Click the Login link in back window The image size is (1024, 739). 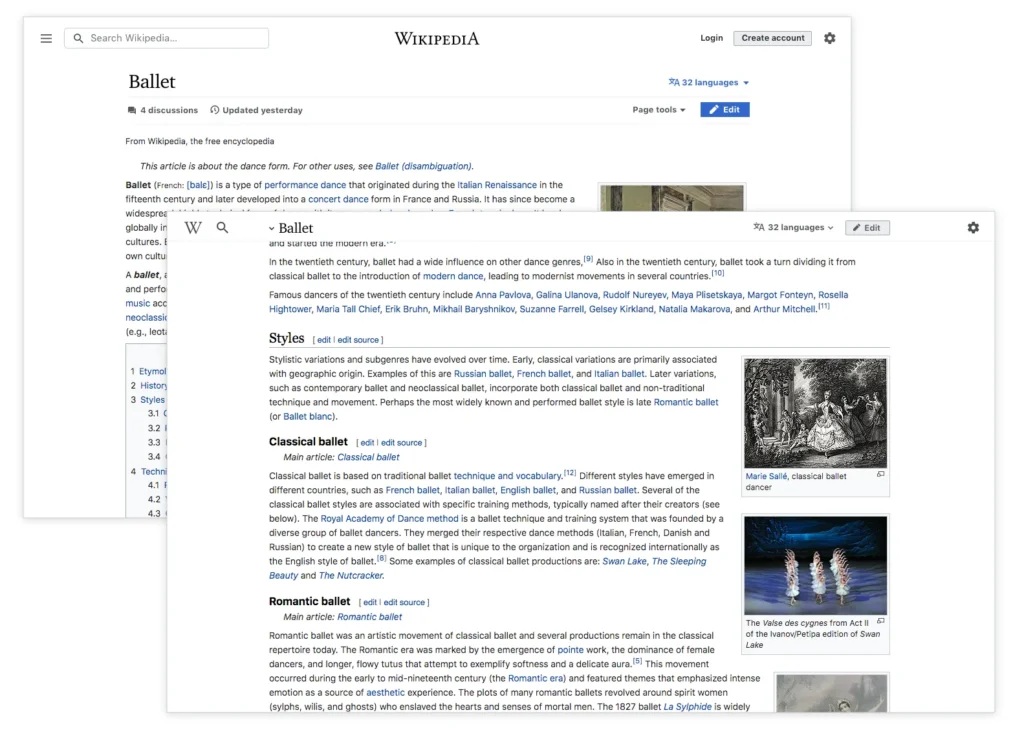pyautogui.click(x=711, y=38)
